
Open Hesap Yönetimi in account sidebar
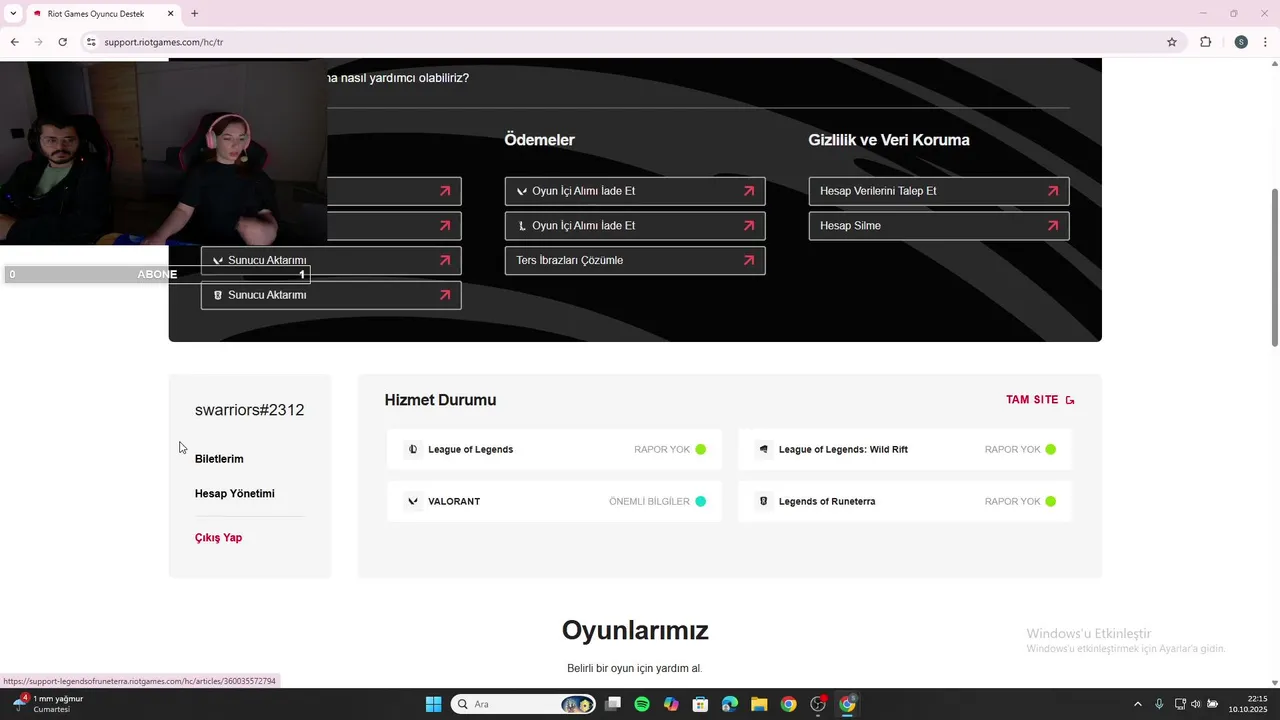point(234,494)
